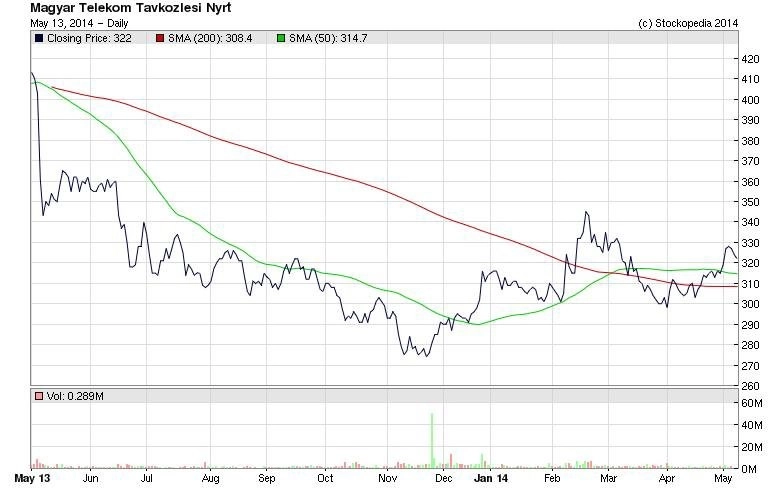The image size is (778, 504).
Task: Click the November price low point near 275
Action: point(427,355)
